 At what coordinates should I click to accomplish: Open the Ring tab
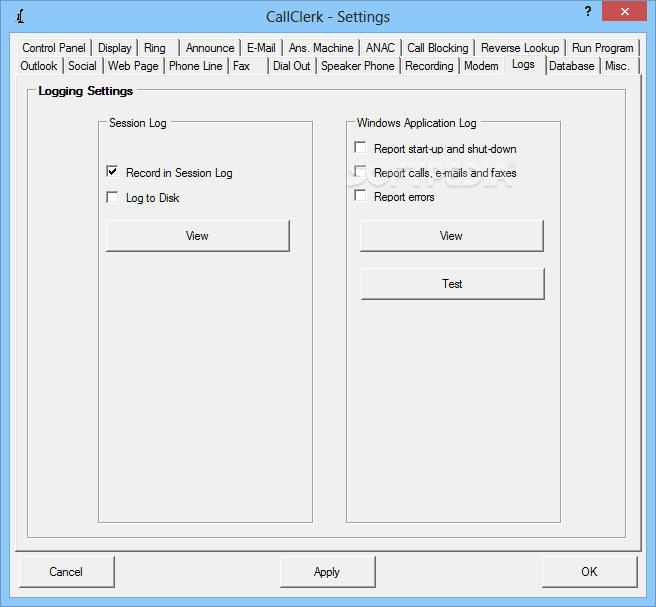point(159,48)
